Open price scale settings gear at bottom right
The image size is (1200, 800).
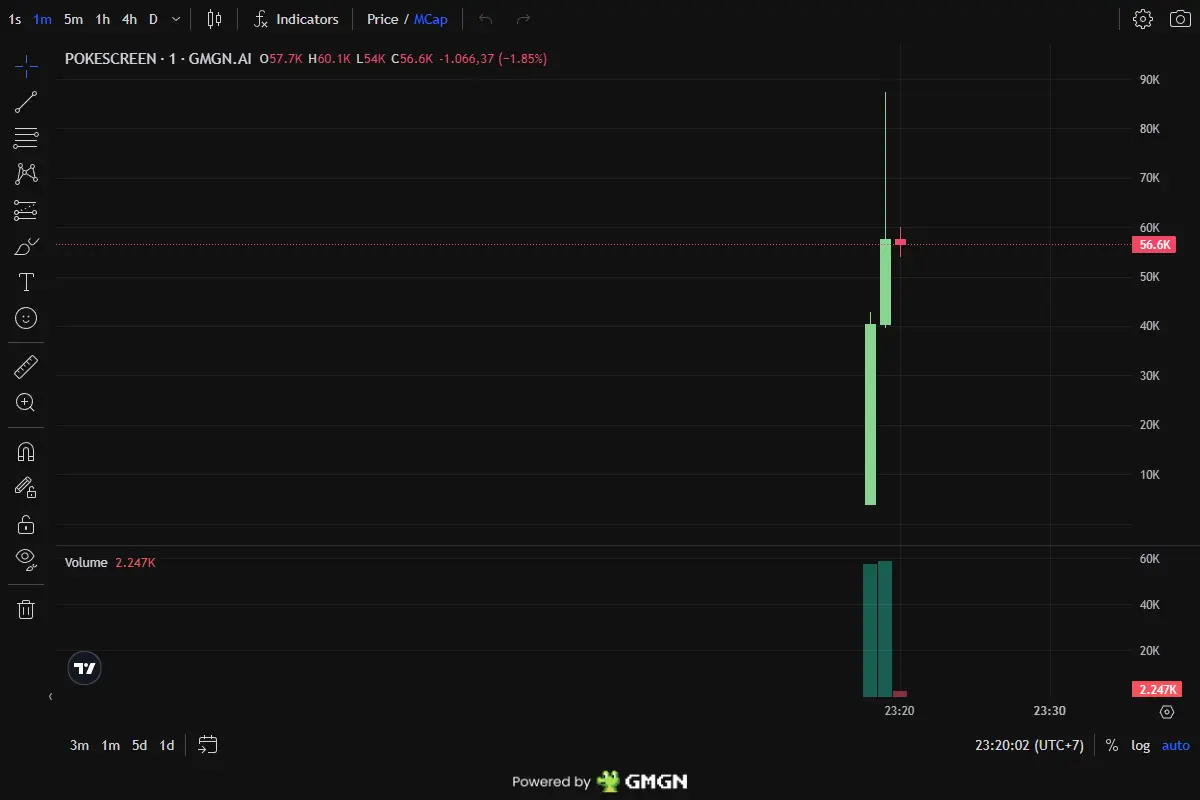1167,712
